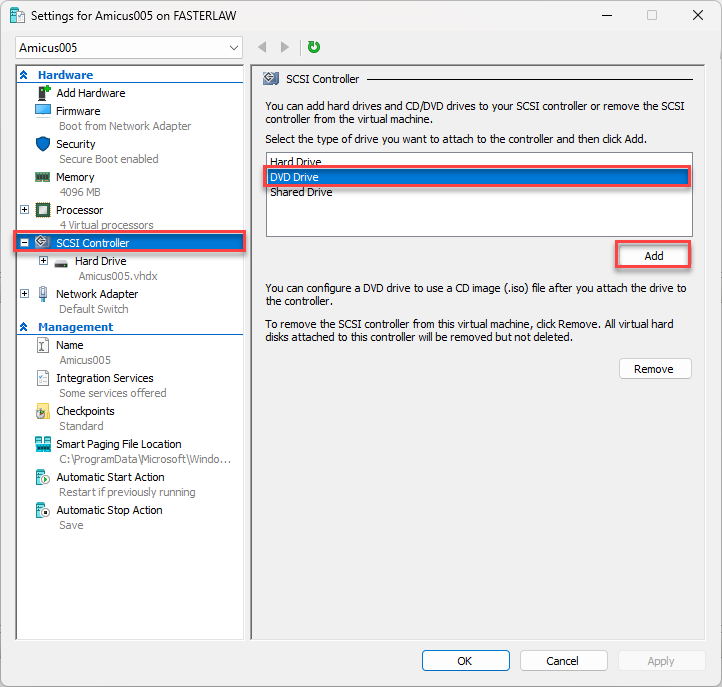This screenshot has height=687, width=722.
Task: Open the Memory settings item
Action: point(75,177)
